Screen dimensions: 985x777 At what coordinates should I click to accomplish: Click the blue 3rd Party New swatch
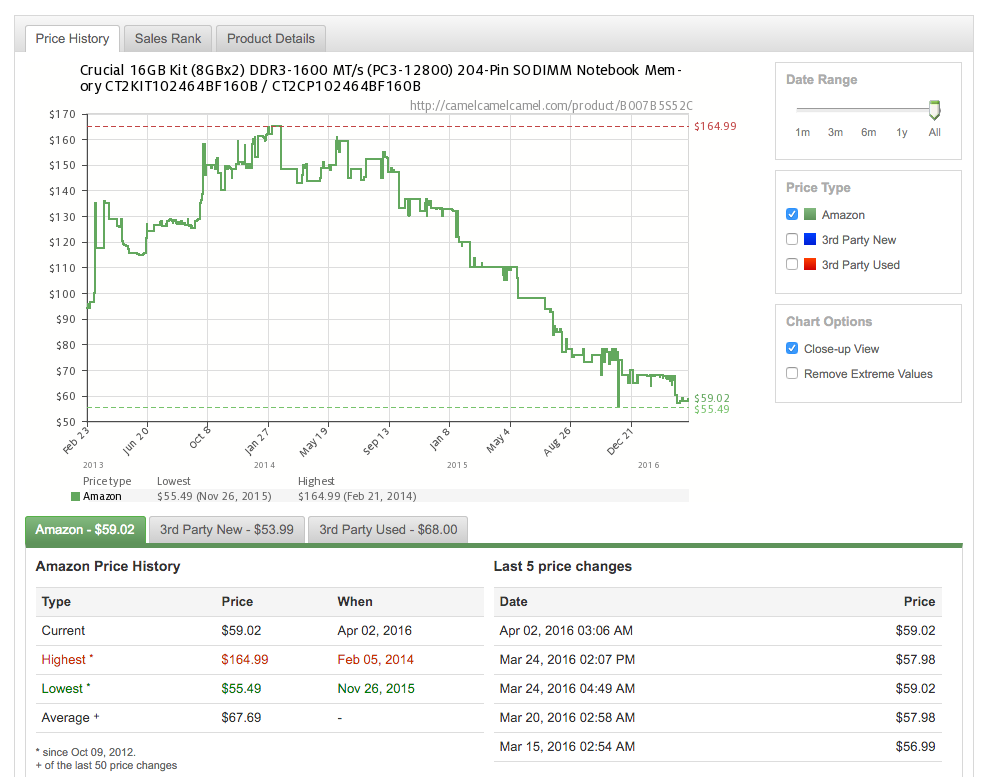[810, 239]
